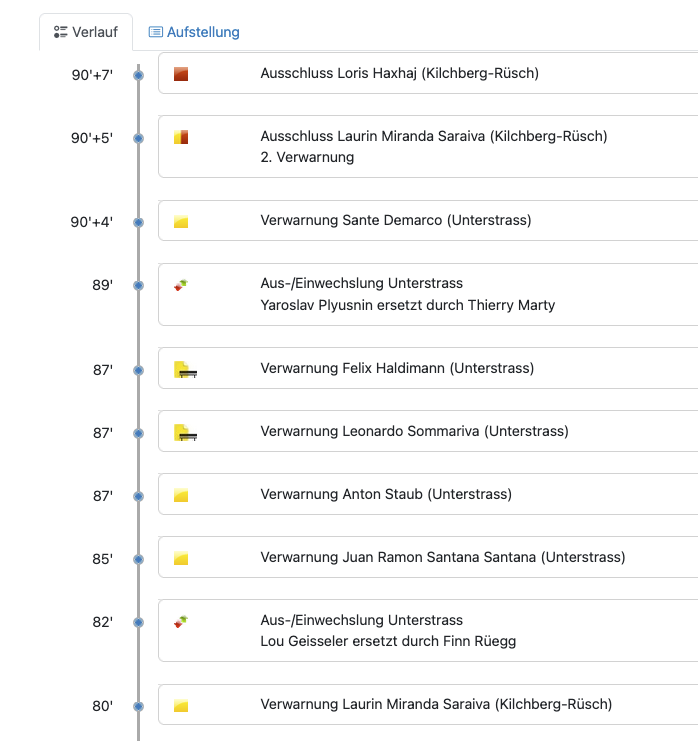Click the yellow card icon for Sante Demarco
Viewport: 698px width, 741px height.
point(181,222)
